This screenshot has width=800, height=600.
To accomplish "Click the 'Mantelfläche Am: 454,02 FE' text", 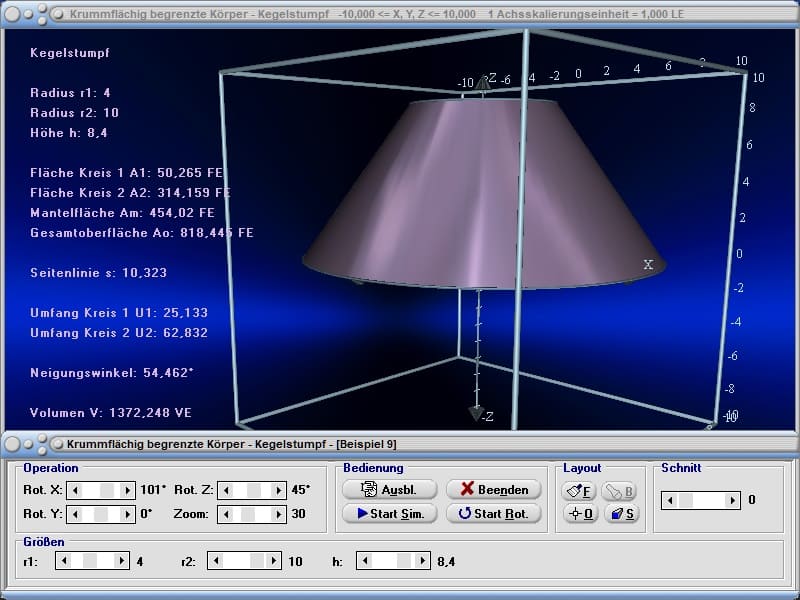I will pyautogui.click(x=122, y=212).
